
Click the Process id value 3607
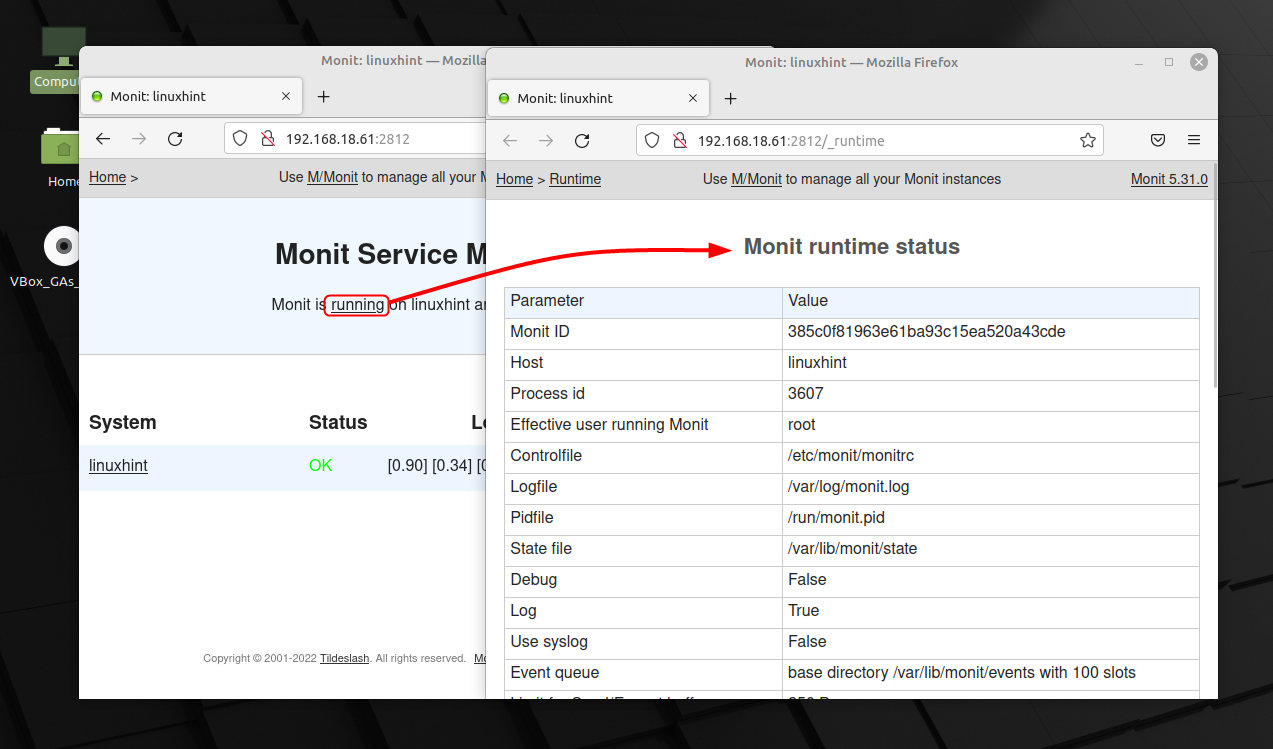(806, 394)
